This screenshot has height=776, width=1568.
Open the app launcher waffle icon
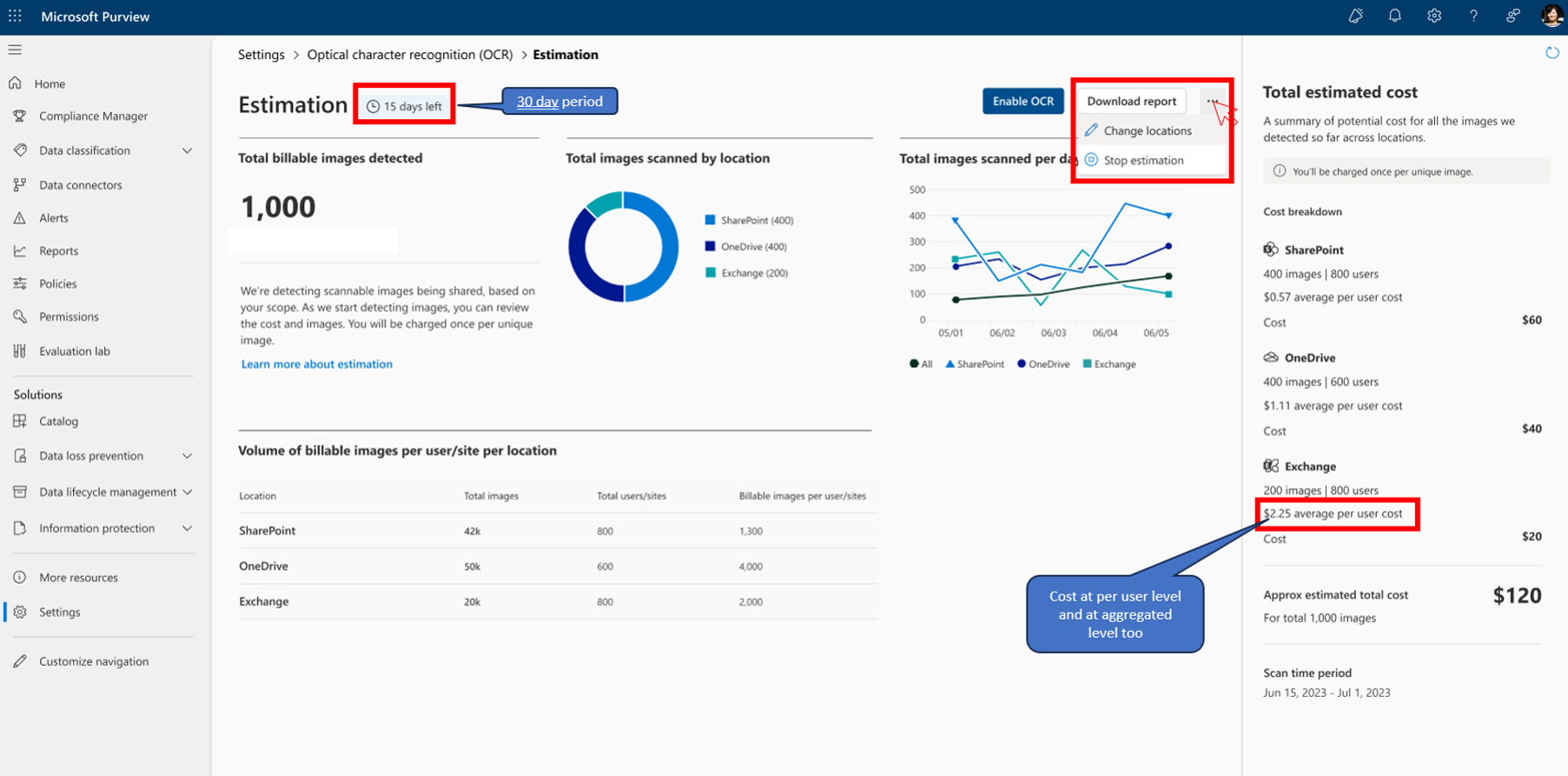pyautogui.click(x=15, y=17)
